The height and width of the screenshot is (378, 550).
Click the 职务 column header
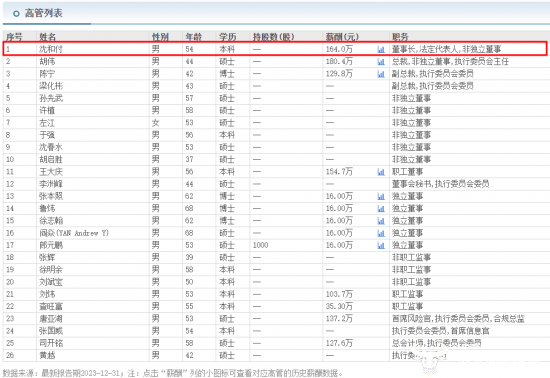click(400, 37)
